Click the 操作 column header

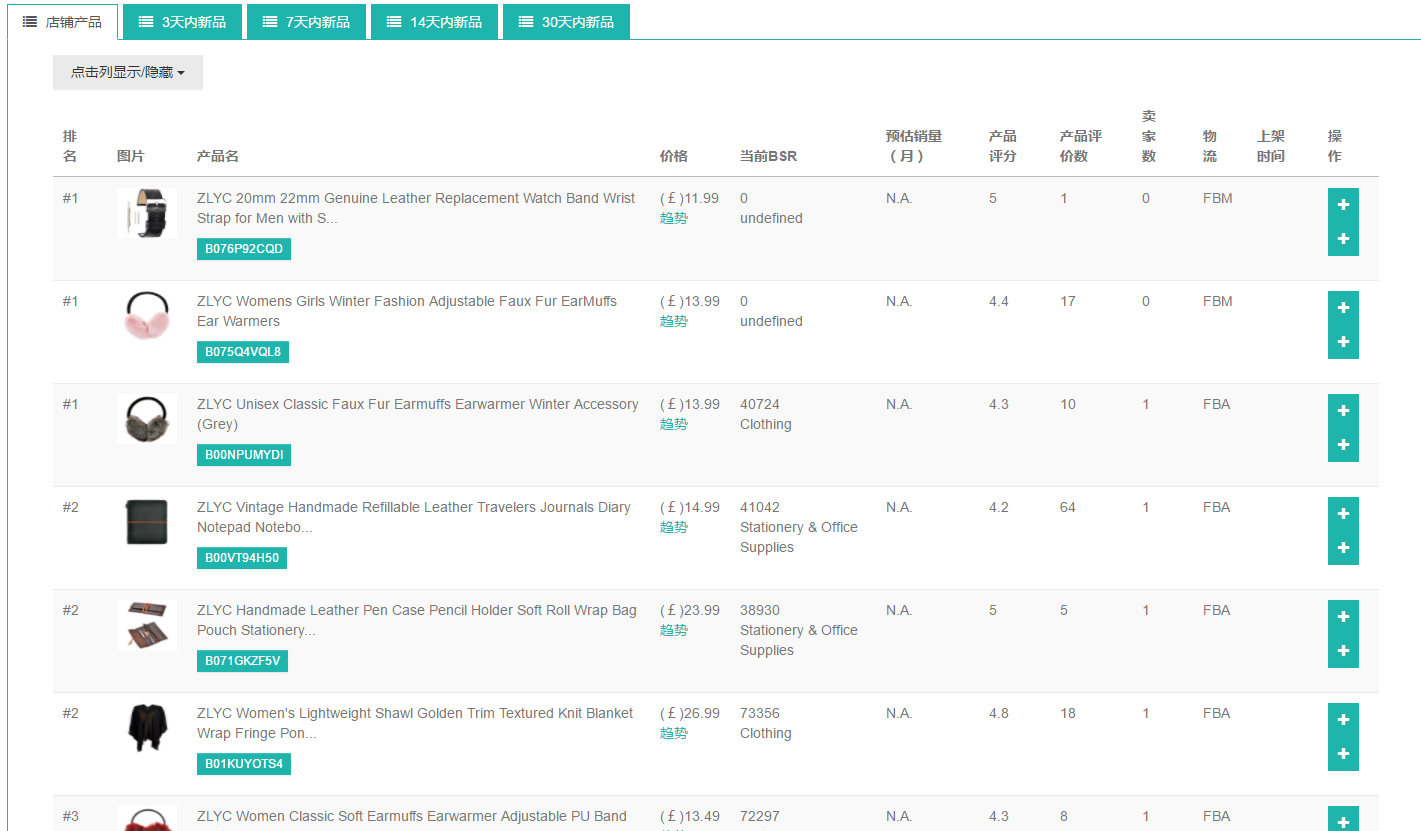pos(1335,146)
